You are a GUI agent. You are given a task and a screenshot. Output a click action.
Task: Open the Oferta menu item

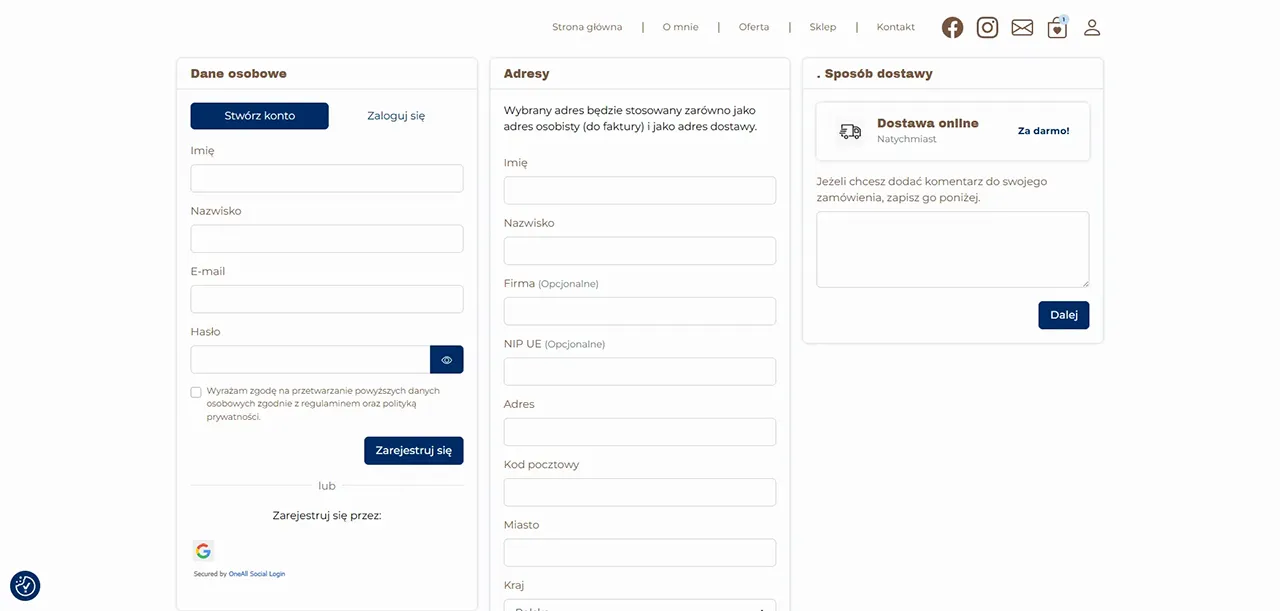click(x=754, y=27)
